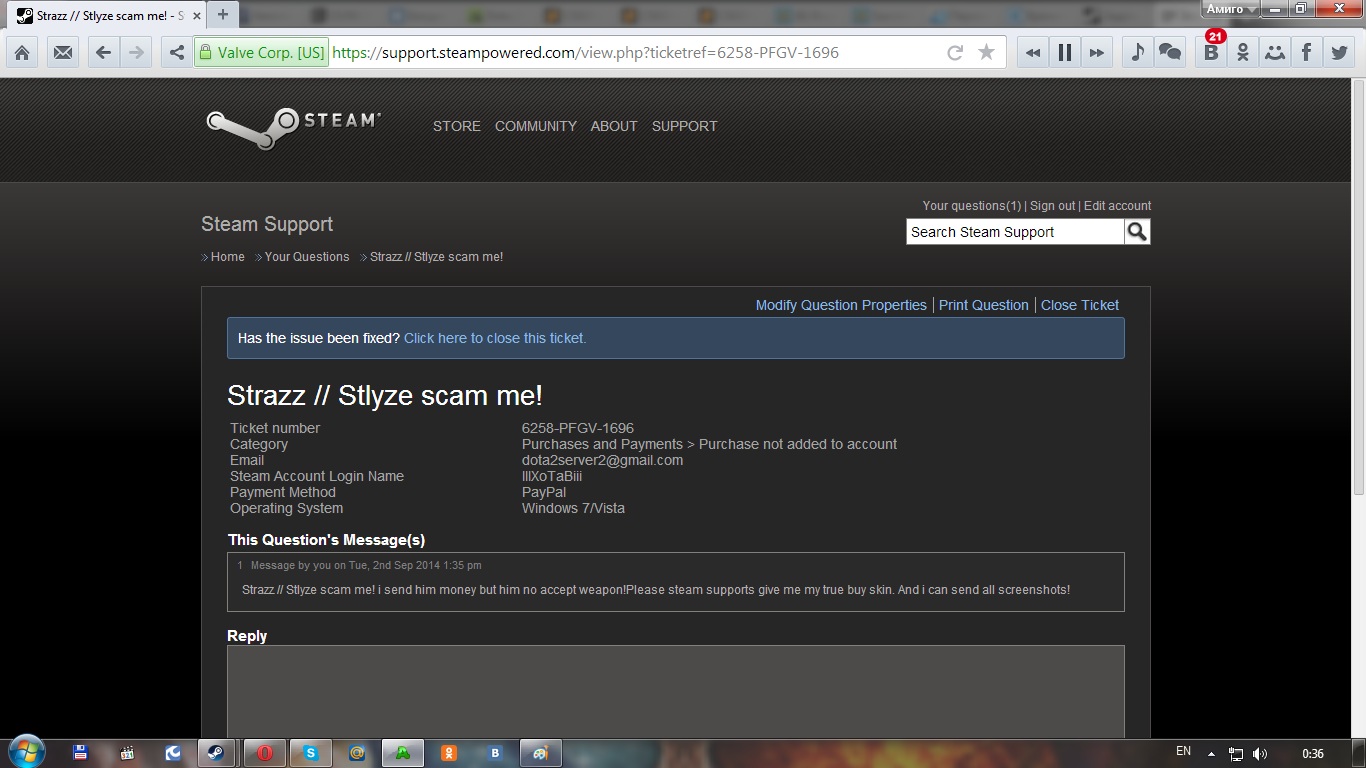Screen dimensions: 1366x768
Task: Open the browser home page button
Action: point(22,53)
